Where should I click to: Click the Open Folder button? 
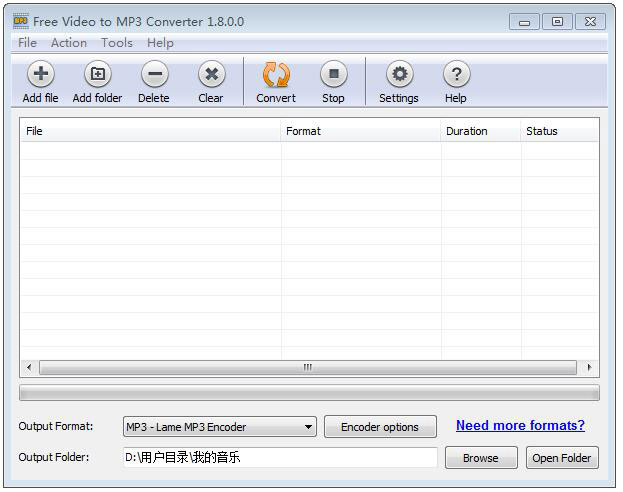562,458
